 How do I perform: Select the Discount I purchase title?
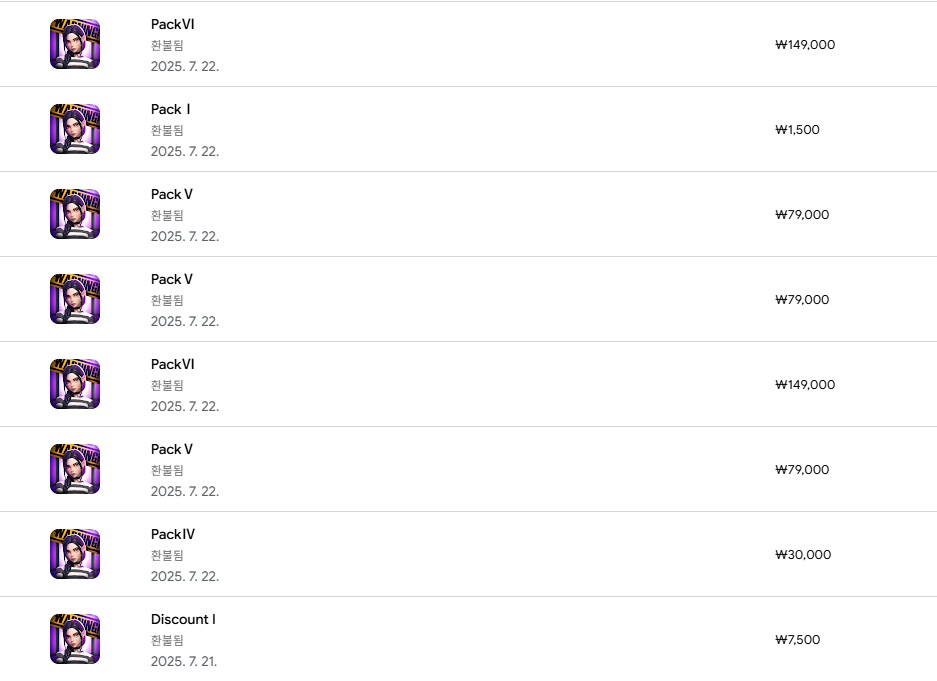tap(183, 619)
